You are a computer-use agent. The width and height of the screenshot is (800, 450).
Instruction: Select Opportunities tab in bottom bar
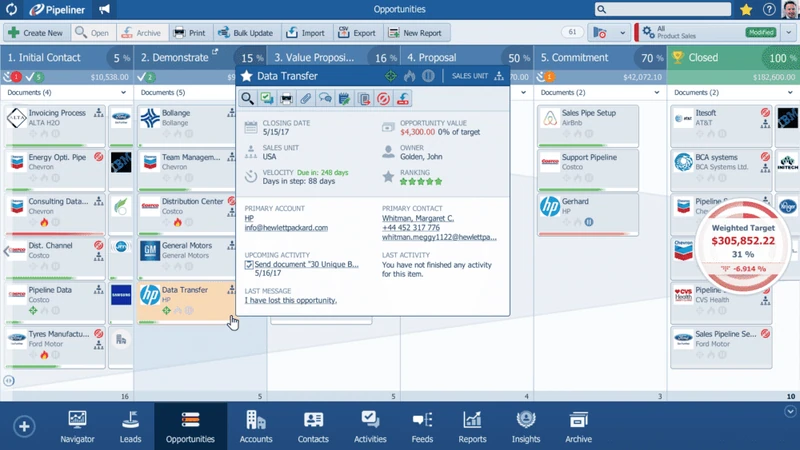[190, 427]
